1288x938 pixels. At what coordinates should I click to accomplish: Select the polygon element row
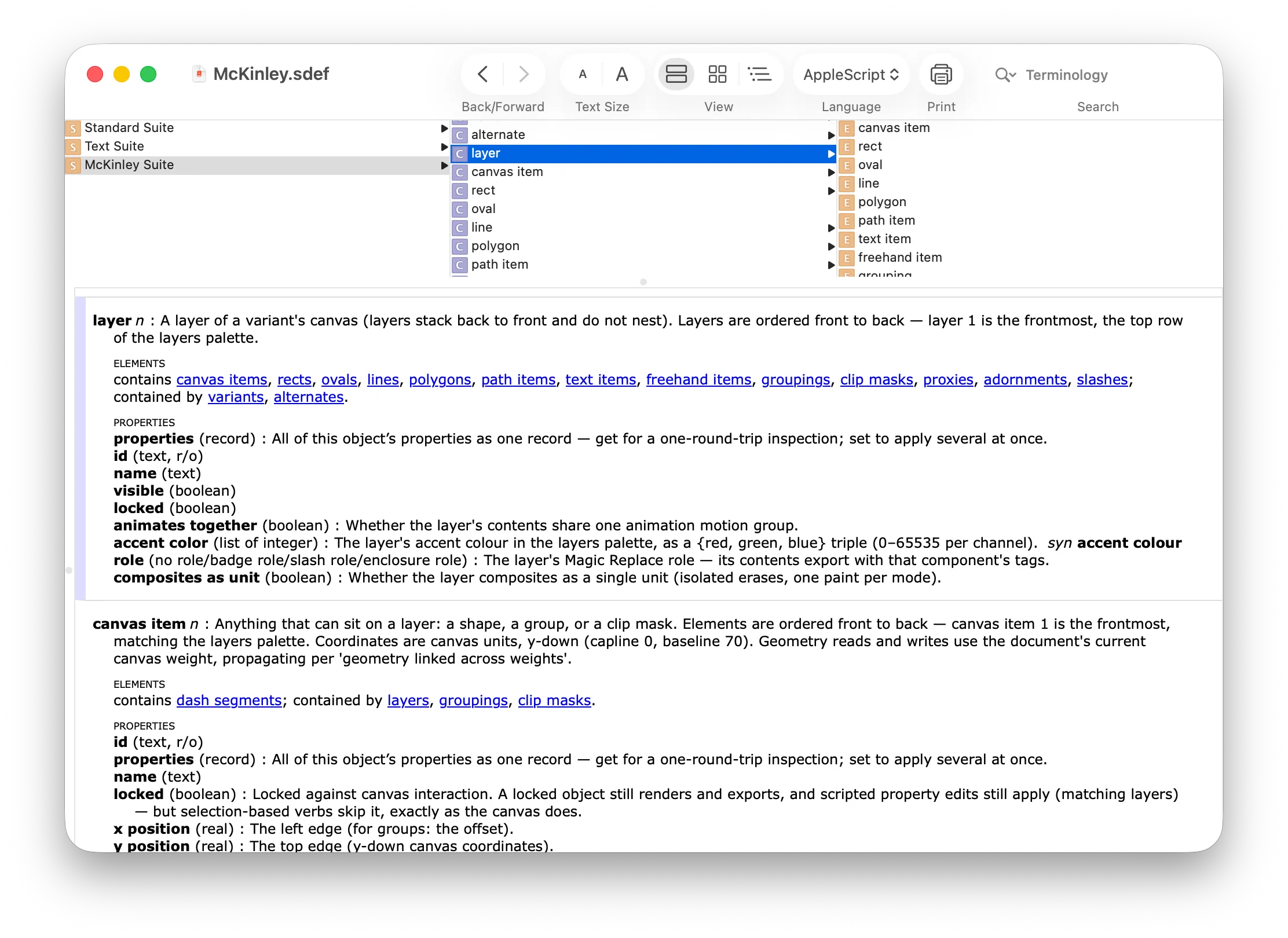(1030, 202)
